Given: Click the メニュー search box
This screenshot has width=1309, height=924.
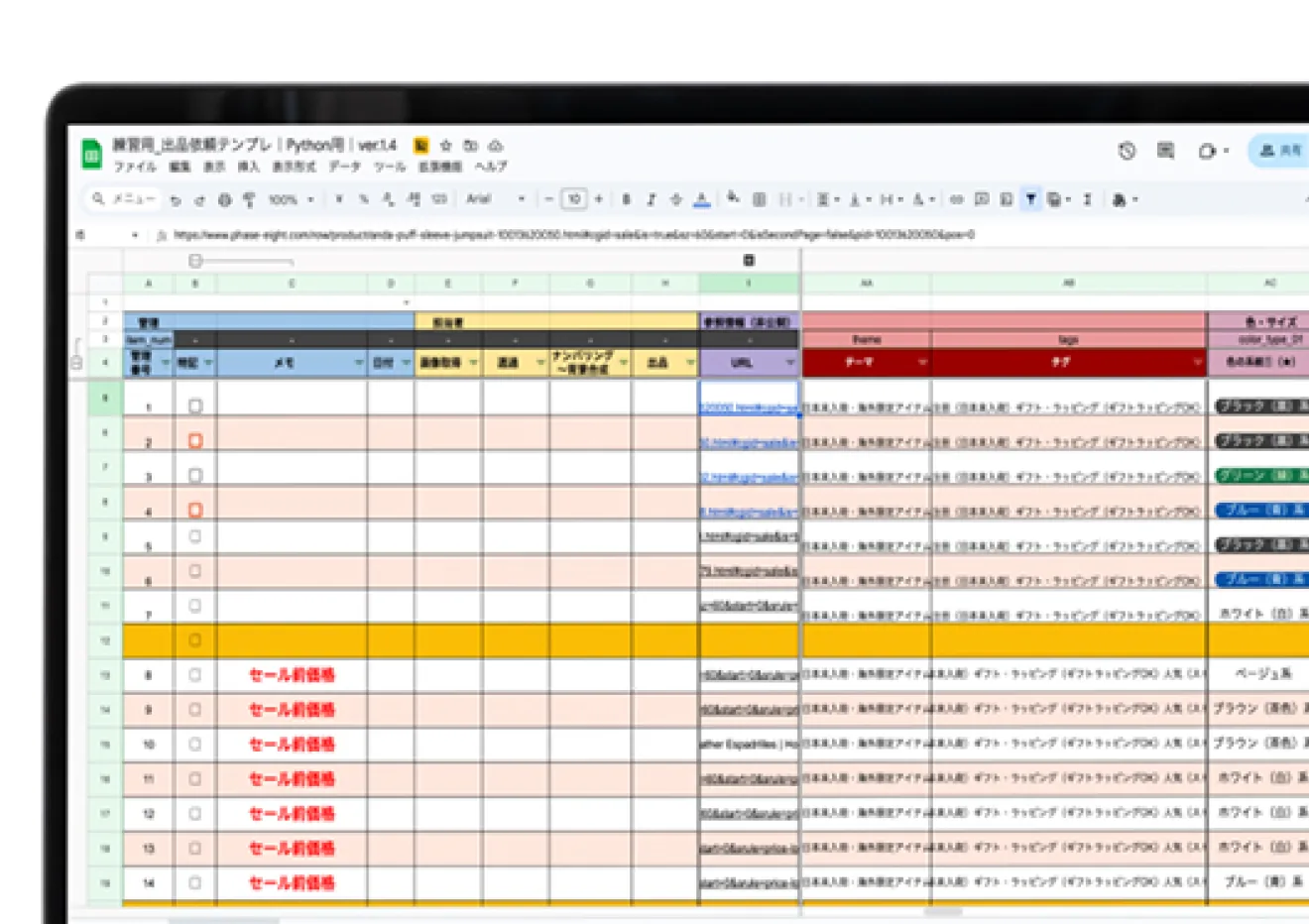Looking at the screenshot, I should point(123,199).
